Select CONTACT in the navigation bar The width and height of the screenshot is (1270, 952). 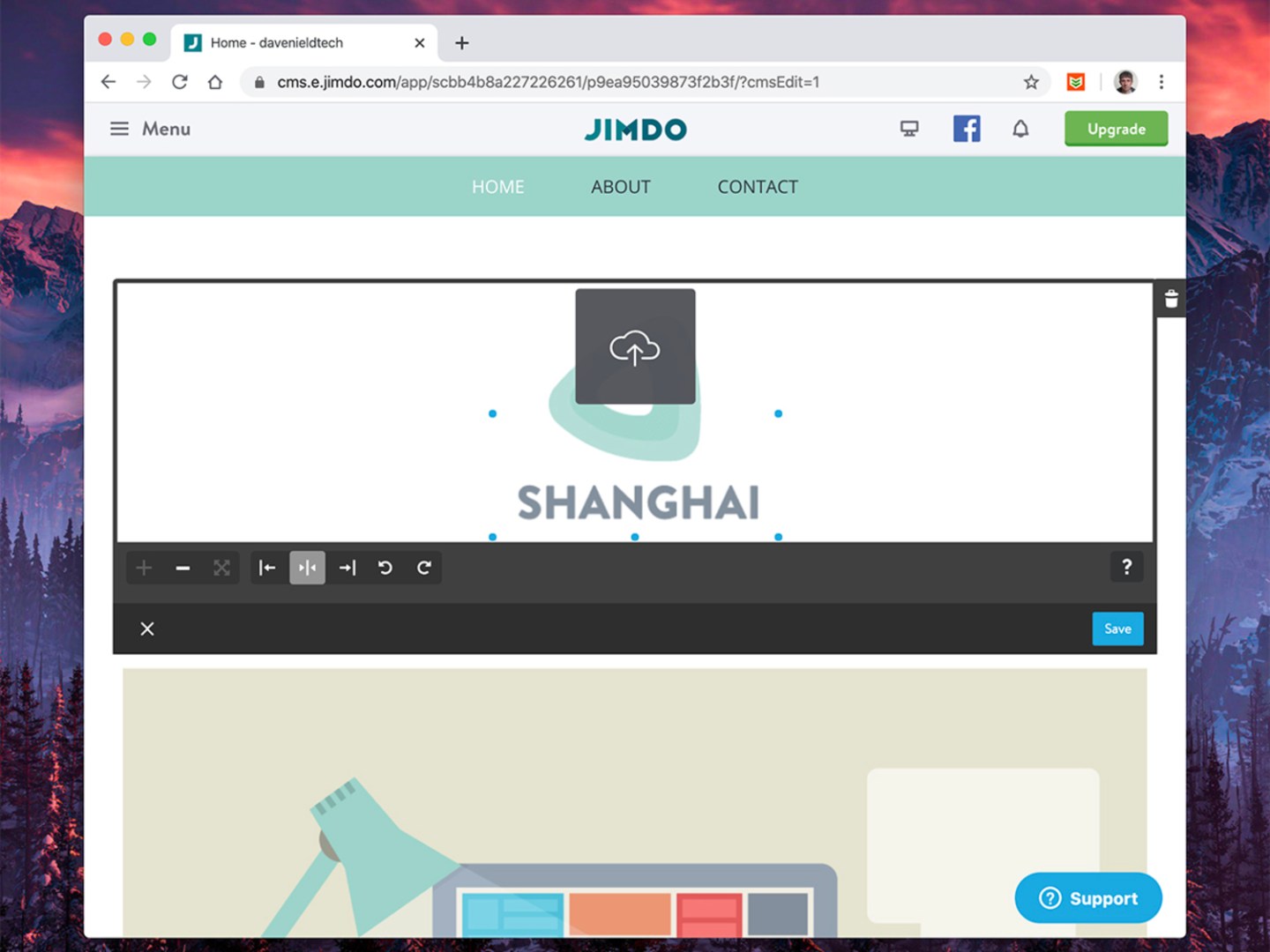757,187
